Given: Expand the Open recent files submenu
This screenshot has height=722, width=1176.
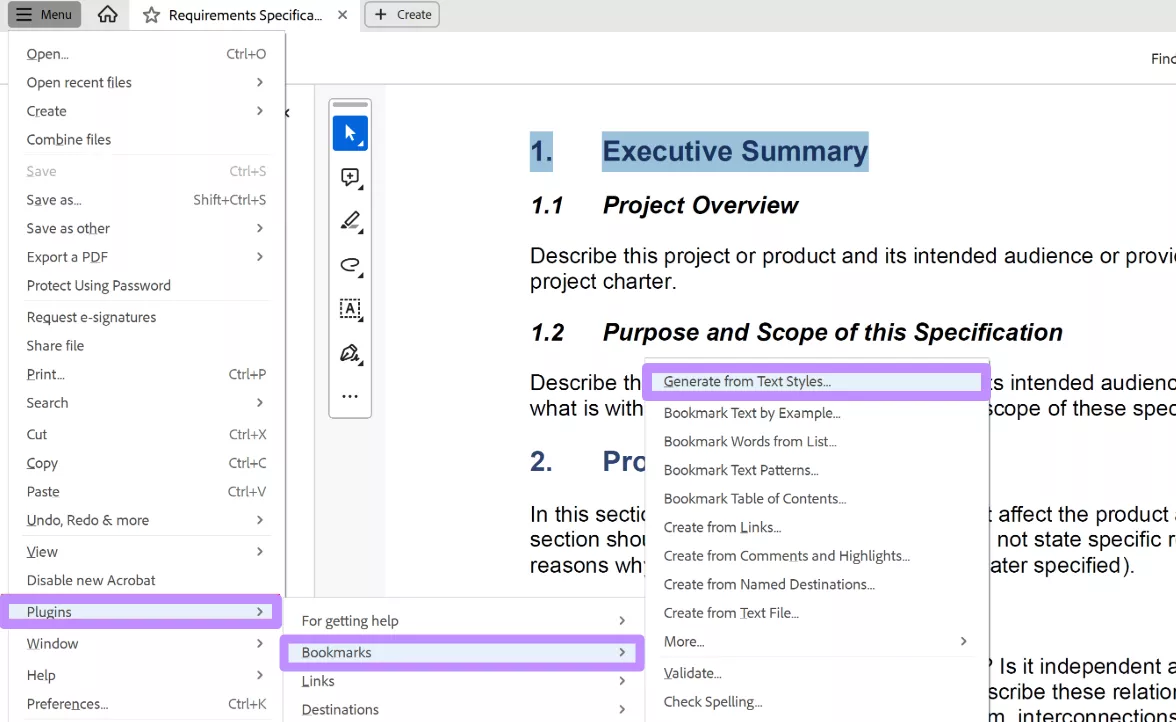Looking at the screenshot, I should 79,82.
